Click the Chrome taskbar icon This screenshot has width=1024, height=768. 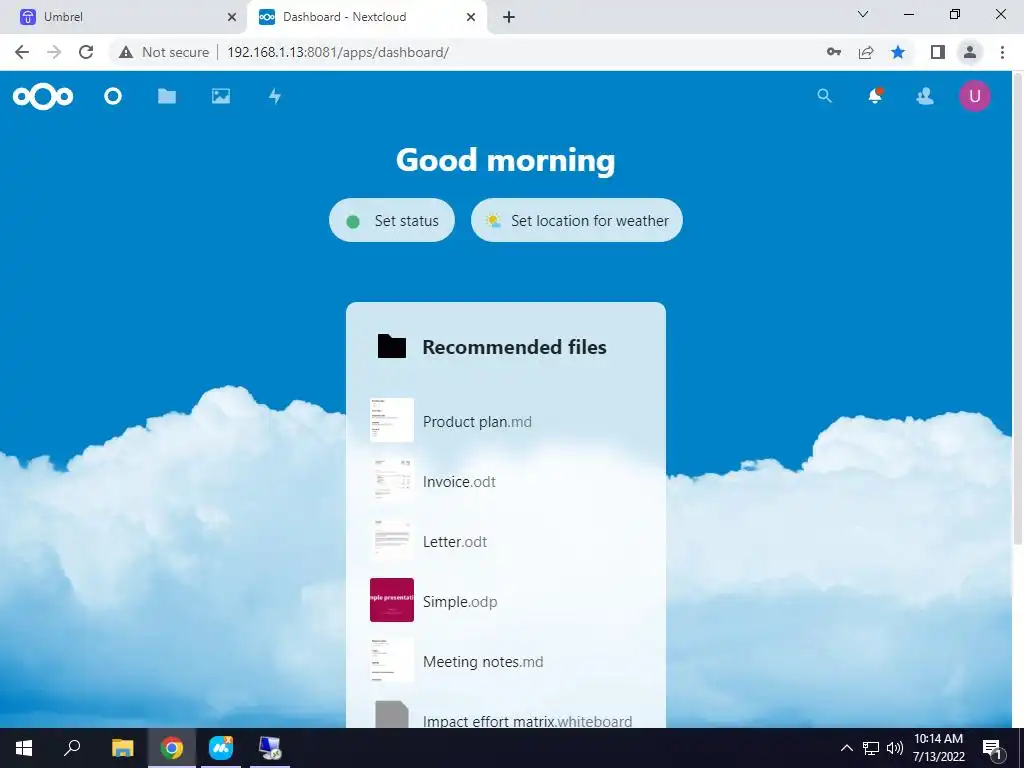[x=172, y=748]
